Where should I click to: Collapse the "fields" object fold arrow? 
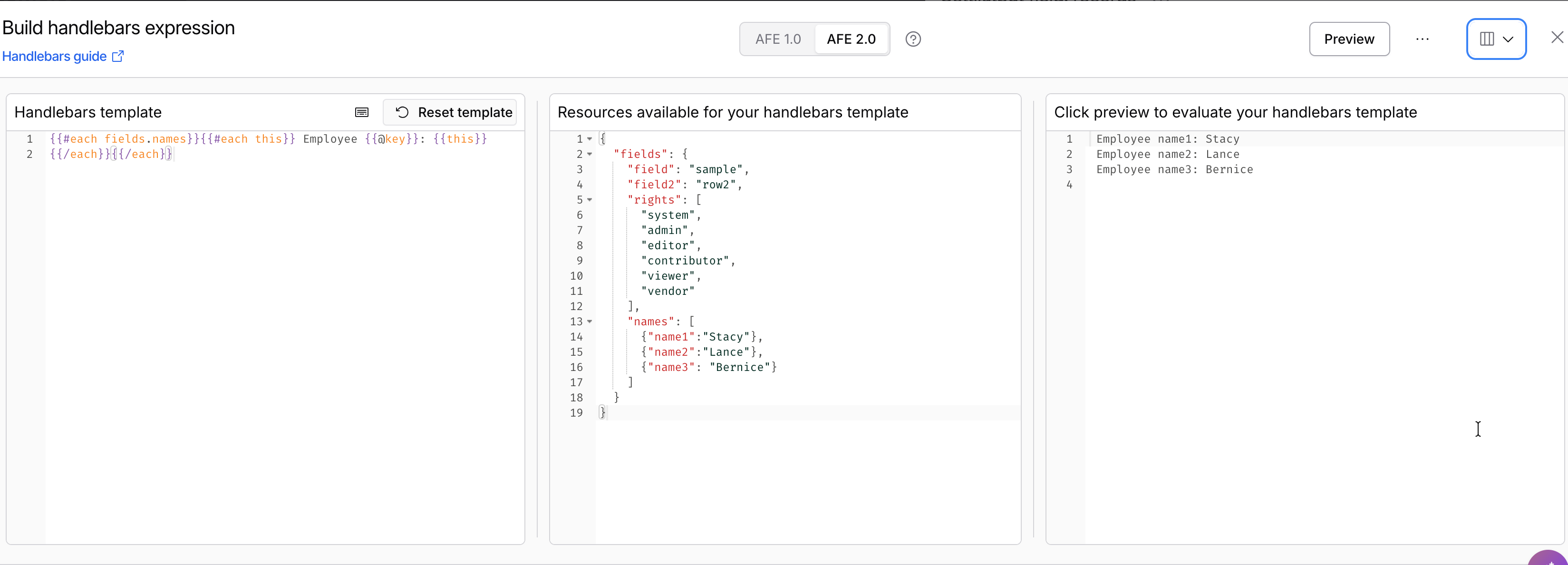[590, 154]
